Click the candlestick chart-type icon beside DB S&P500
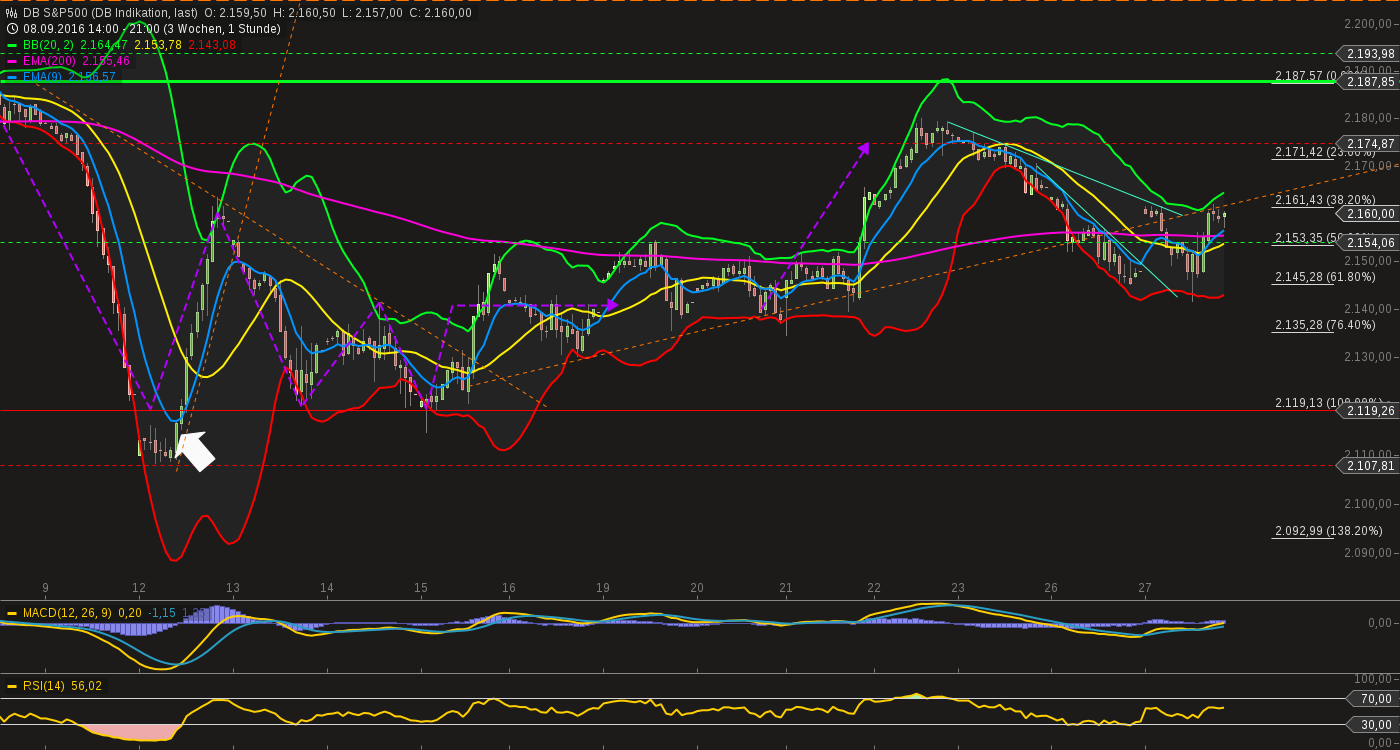1400x750 pixels. [x=12, y=13]
